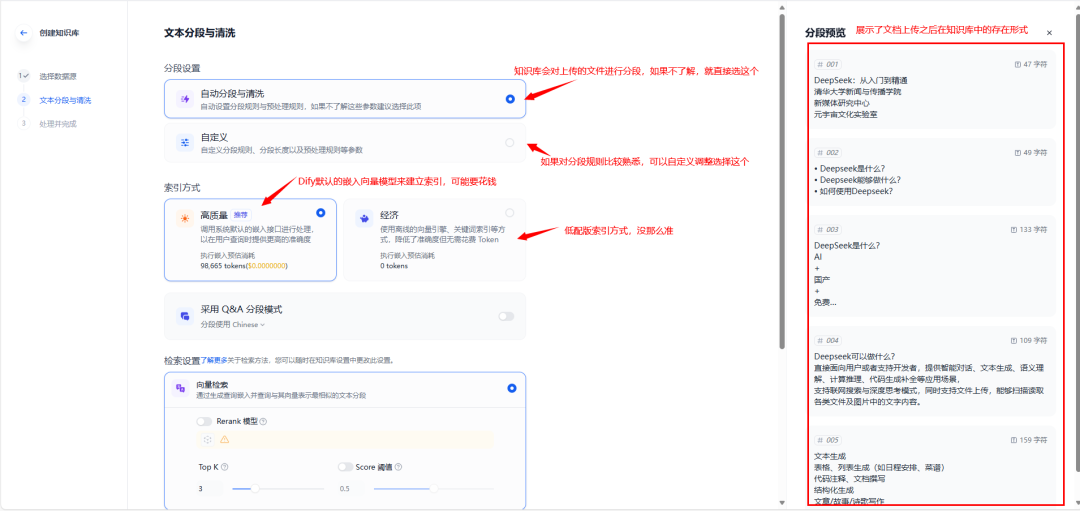Screen dimensions: 1080x511
Task: Click the cube model icon under Rerank
Action: (x=207, y=439)
